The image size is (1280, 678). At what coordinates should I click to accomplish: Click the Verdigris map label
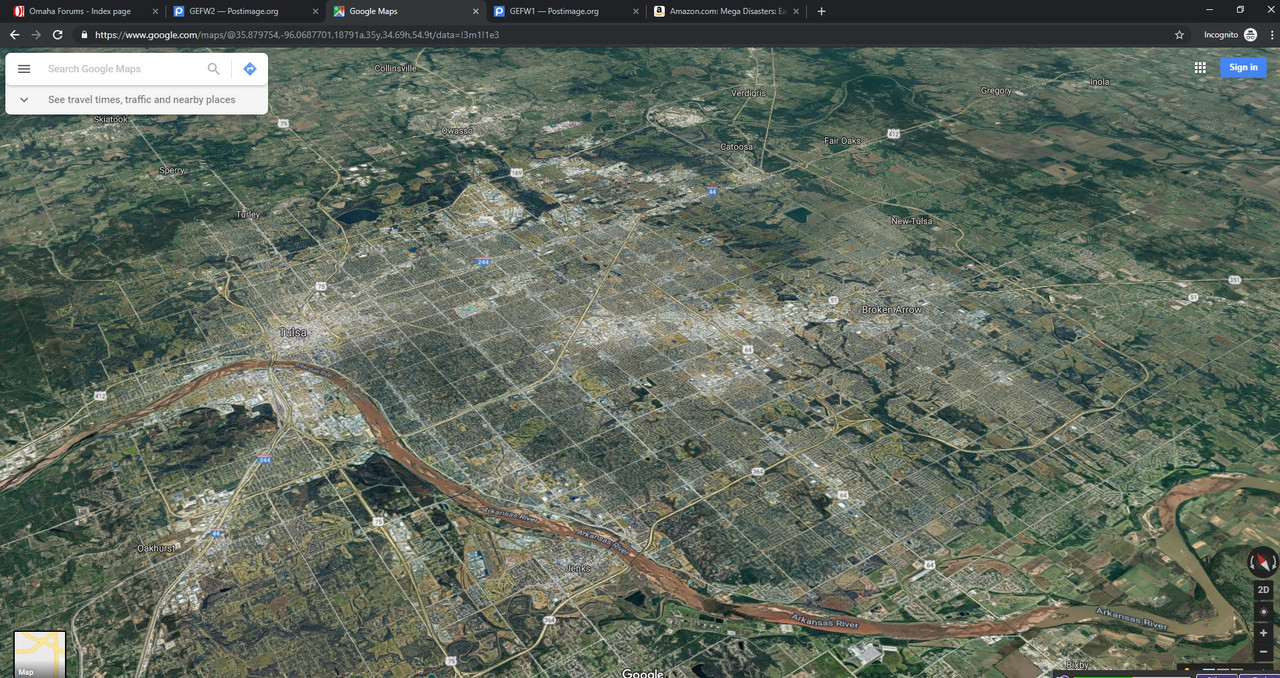click(748, 93)
